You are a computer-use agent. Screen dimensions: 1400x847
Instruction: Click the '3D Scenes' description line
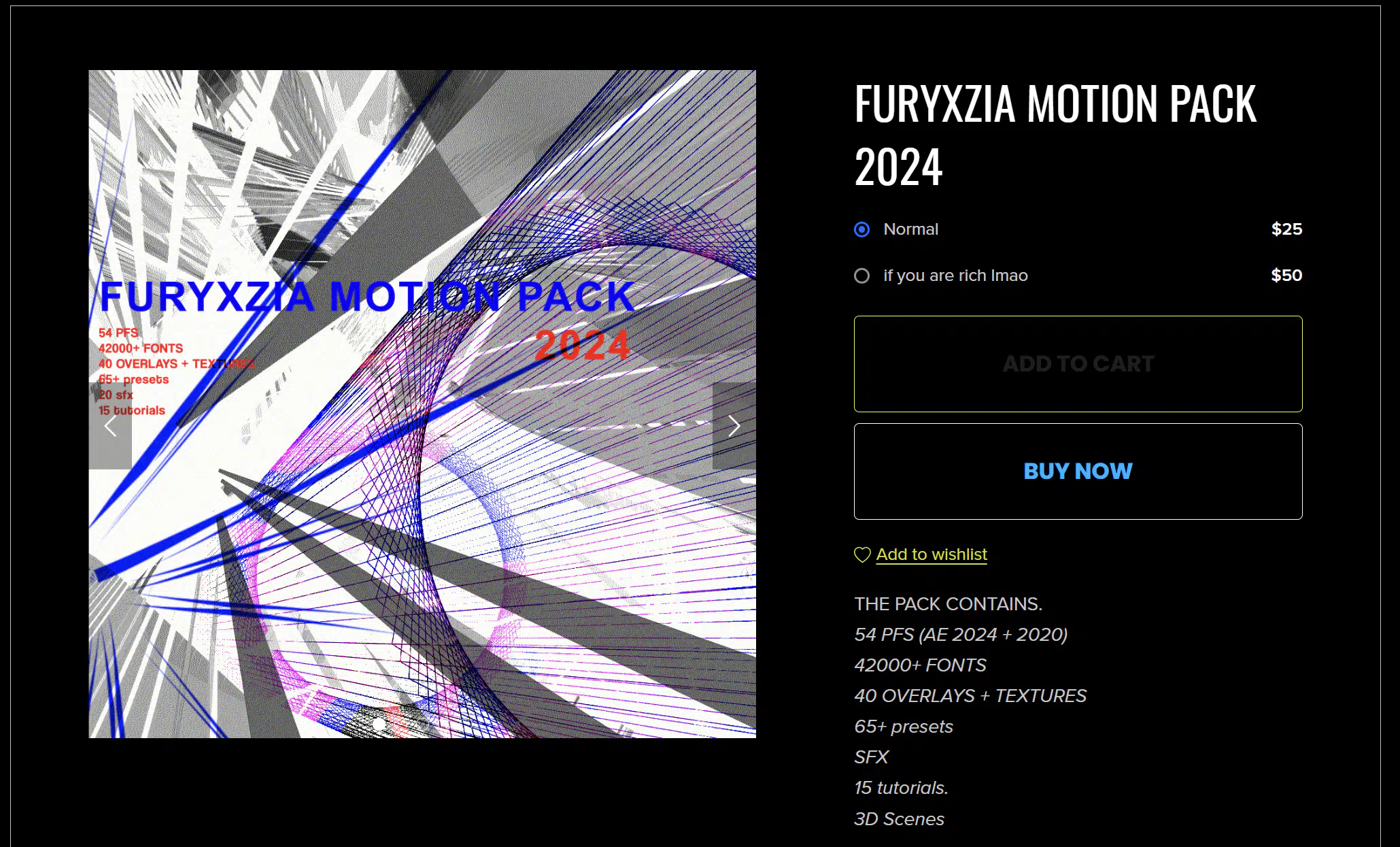[x=899, y=819]
